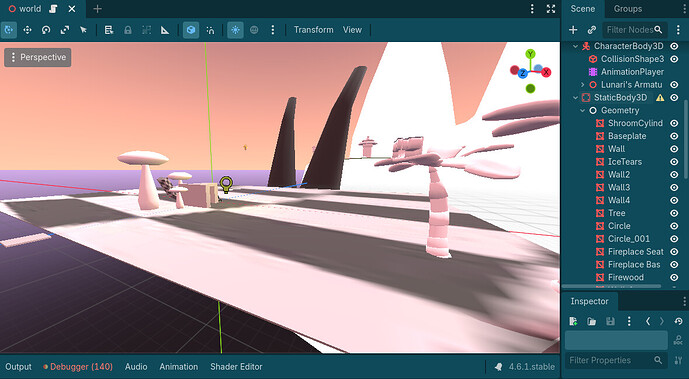Viewport: 689px width, 379px height.
Task: Open Scene dock extra options dots
Action: pyautogui.click(x=678, y=30)
